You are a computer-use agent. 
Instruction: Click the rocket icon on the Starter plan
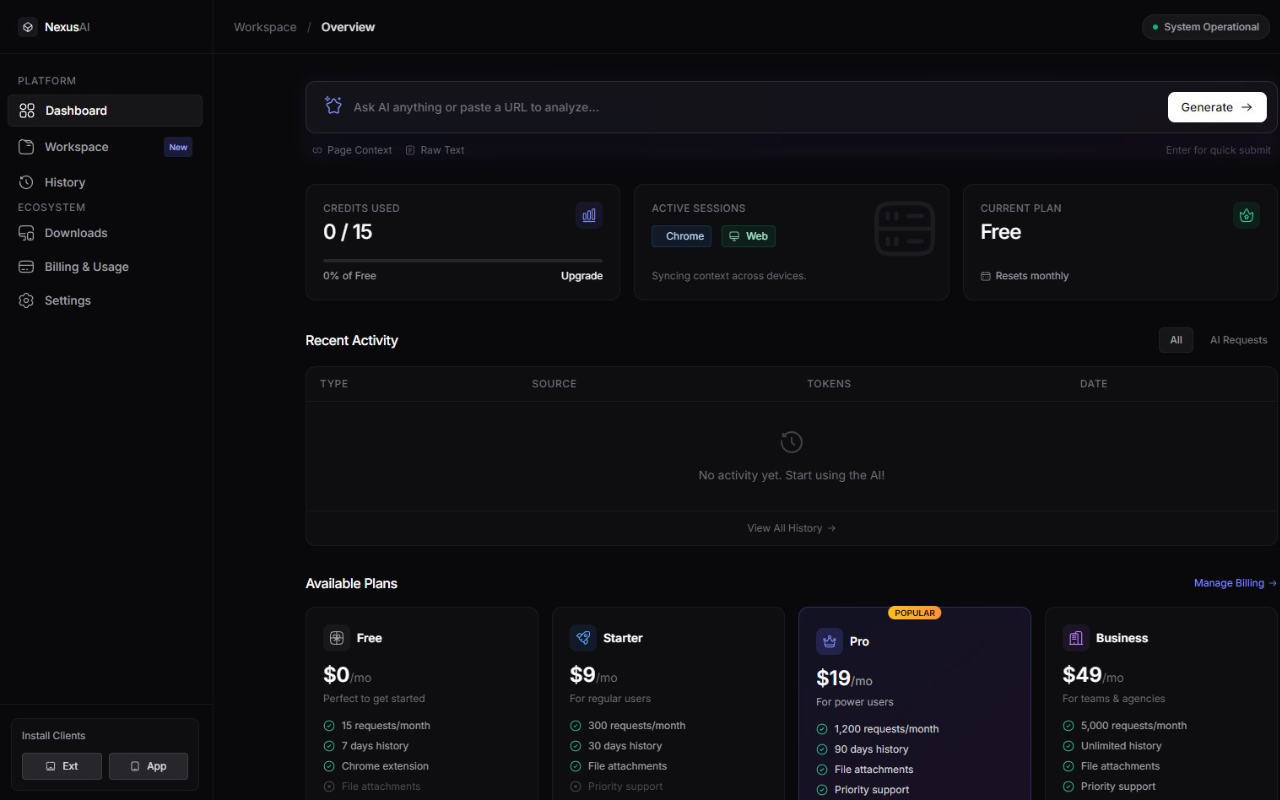click(583, 637)
